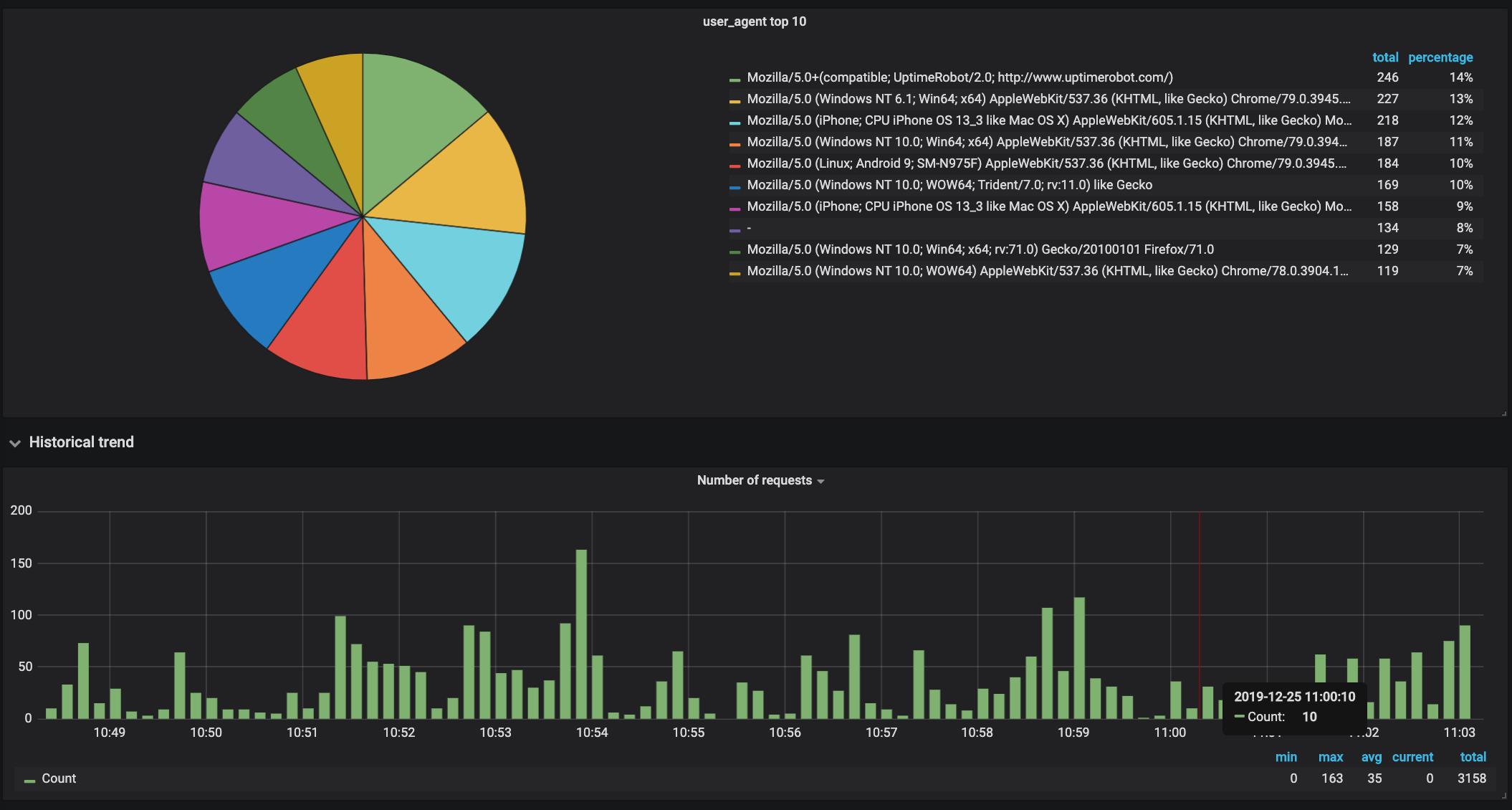The height and width of the screenshot is (810, 1512).
Task: Sort legend by percentage column header
Action: 1440,57
